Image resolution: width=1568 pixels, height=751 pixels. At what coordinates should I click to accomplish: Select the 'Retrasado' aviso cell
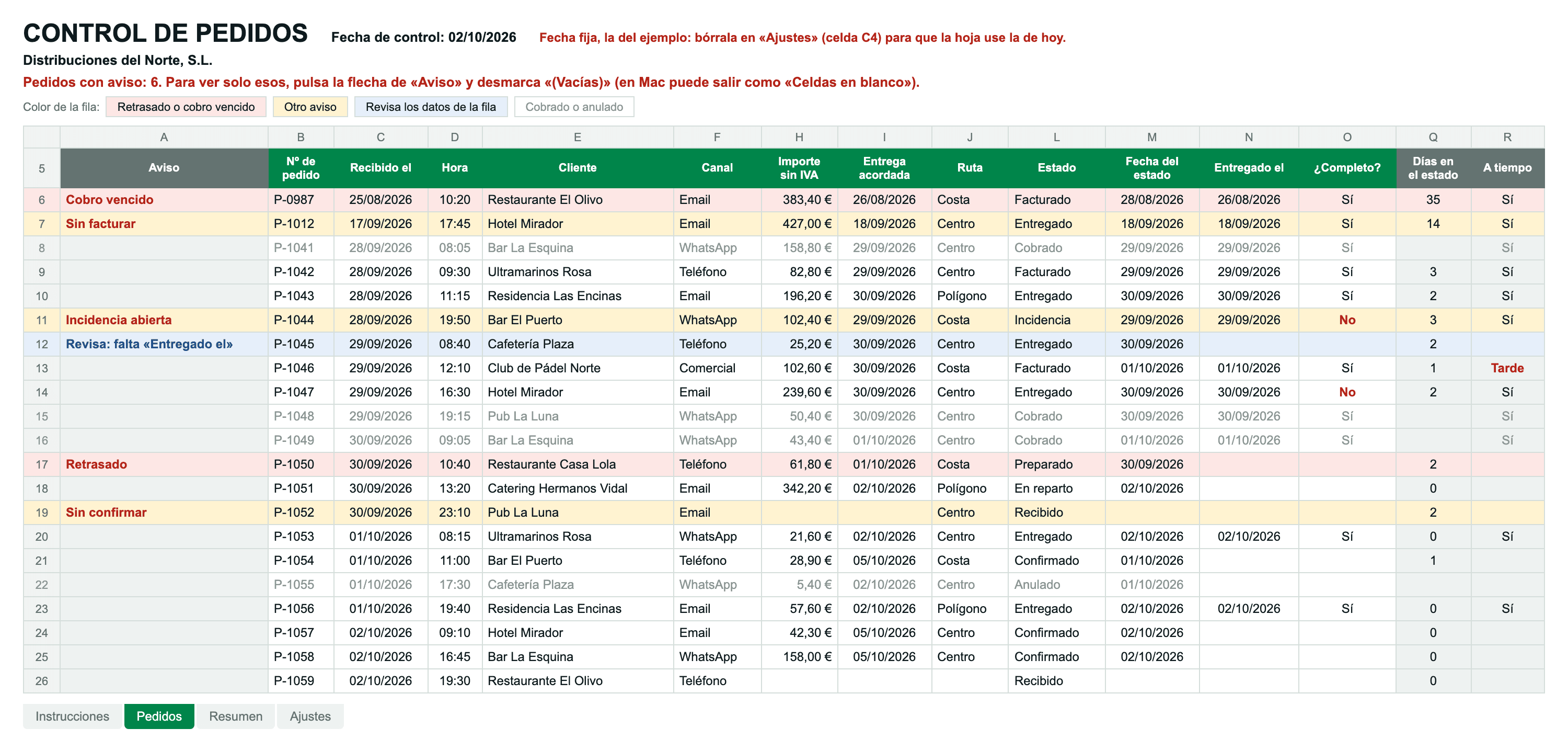tap(164, 464)
